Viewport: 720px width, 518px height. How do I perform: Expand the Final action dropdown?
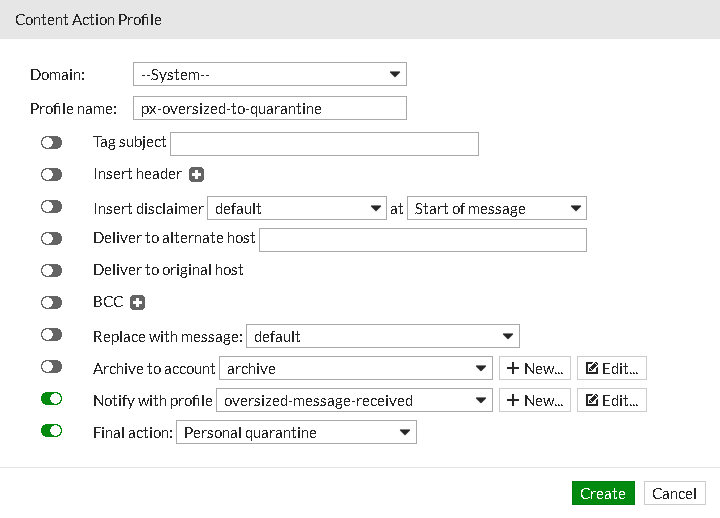pyautogui.click(x=296, y=432)
